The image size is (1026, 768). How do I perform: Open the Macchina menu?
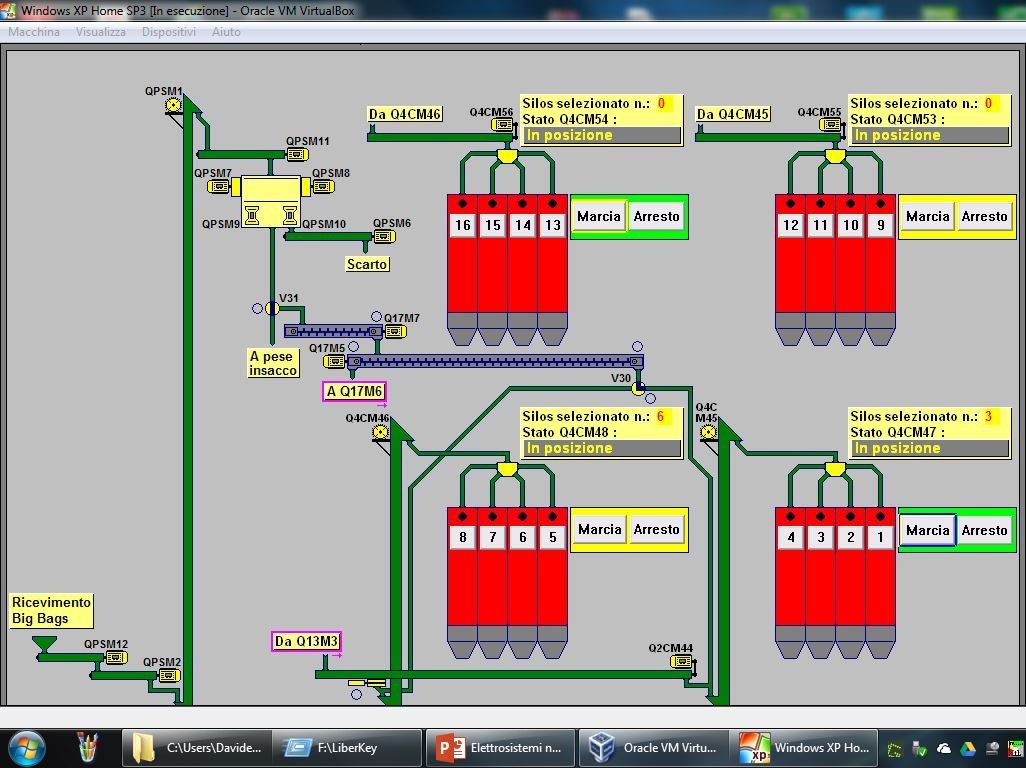[x=34, y=32]
